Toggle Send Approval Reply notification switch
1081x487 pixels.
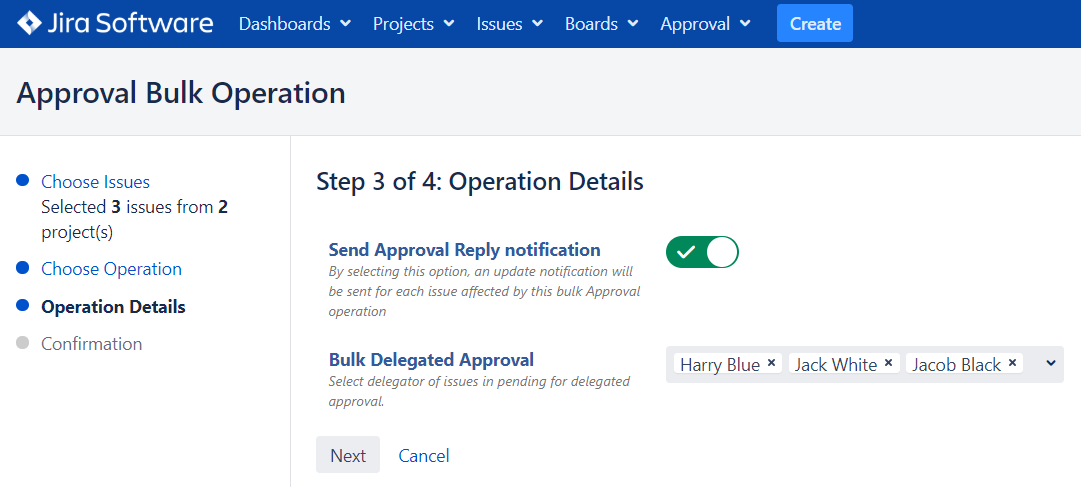(x=702, y=252)
